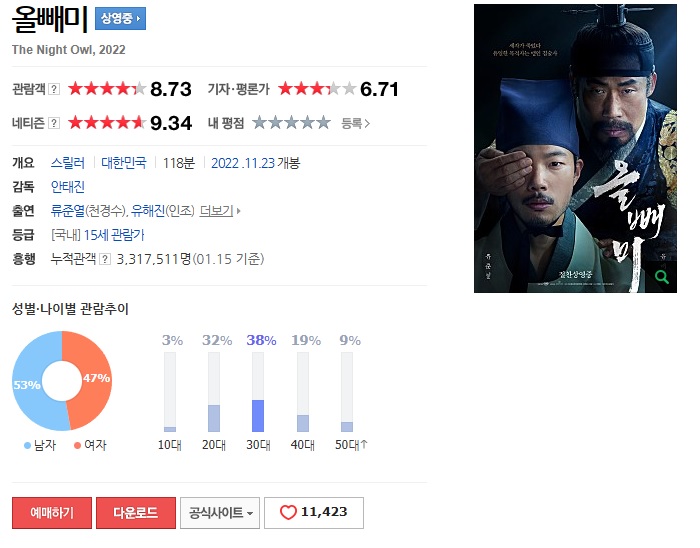This screenshot has height=548, width=700.
Task: Open the 상영중 status badge
Action: coord(121,18)
